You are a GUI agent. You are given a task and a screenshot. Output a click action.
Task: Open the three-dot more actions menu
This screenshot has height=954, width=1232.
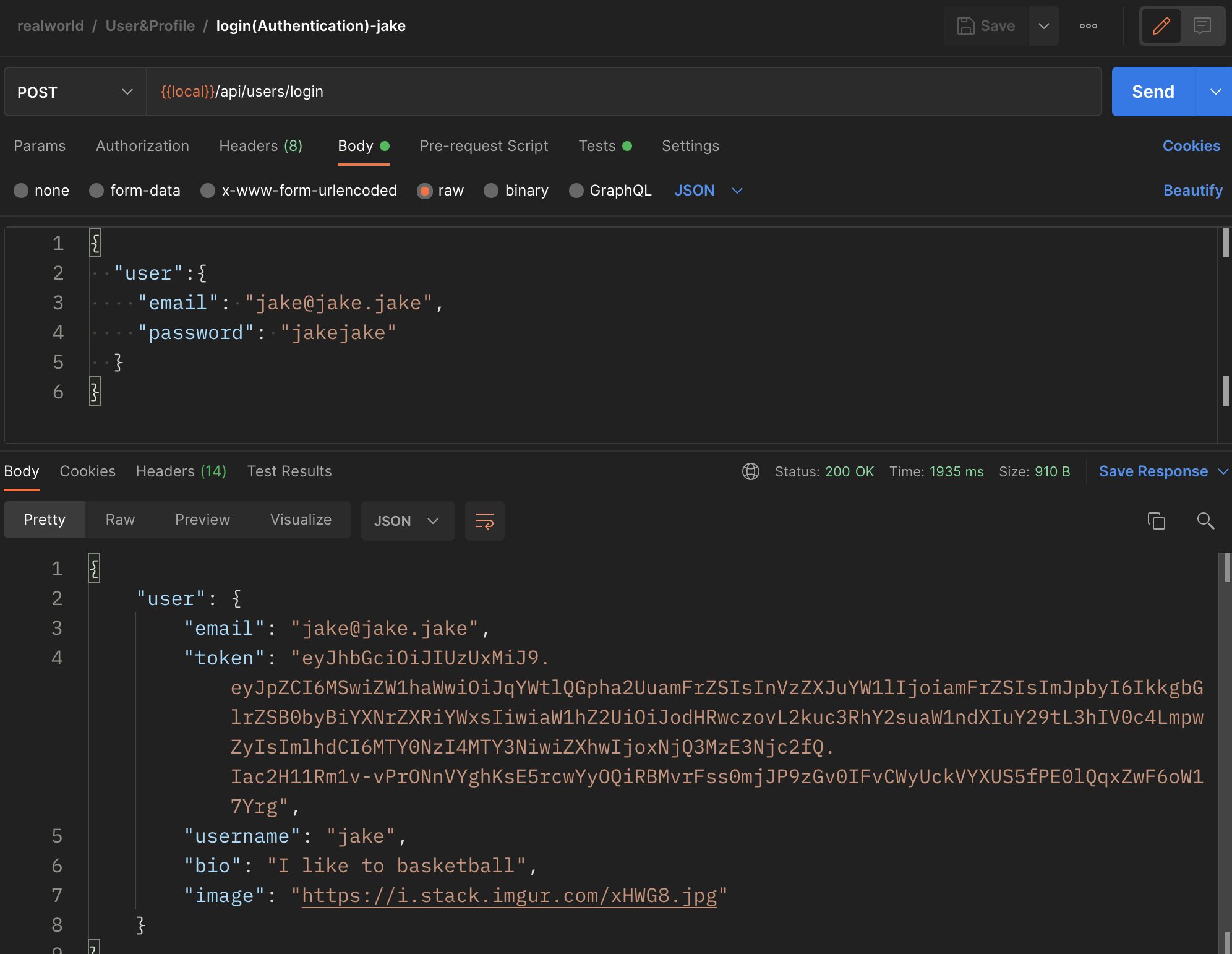(x=1088, y=26)
